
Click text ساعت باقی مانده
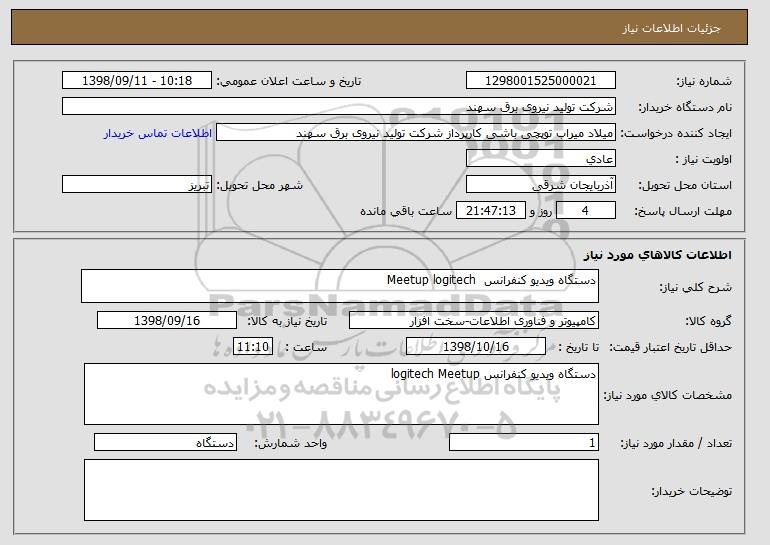[406, 211]
